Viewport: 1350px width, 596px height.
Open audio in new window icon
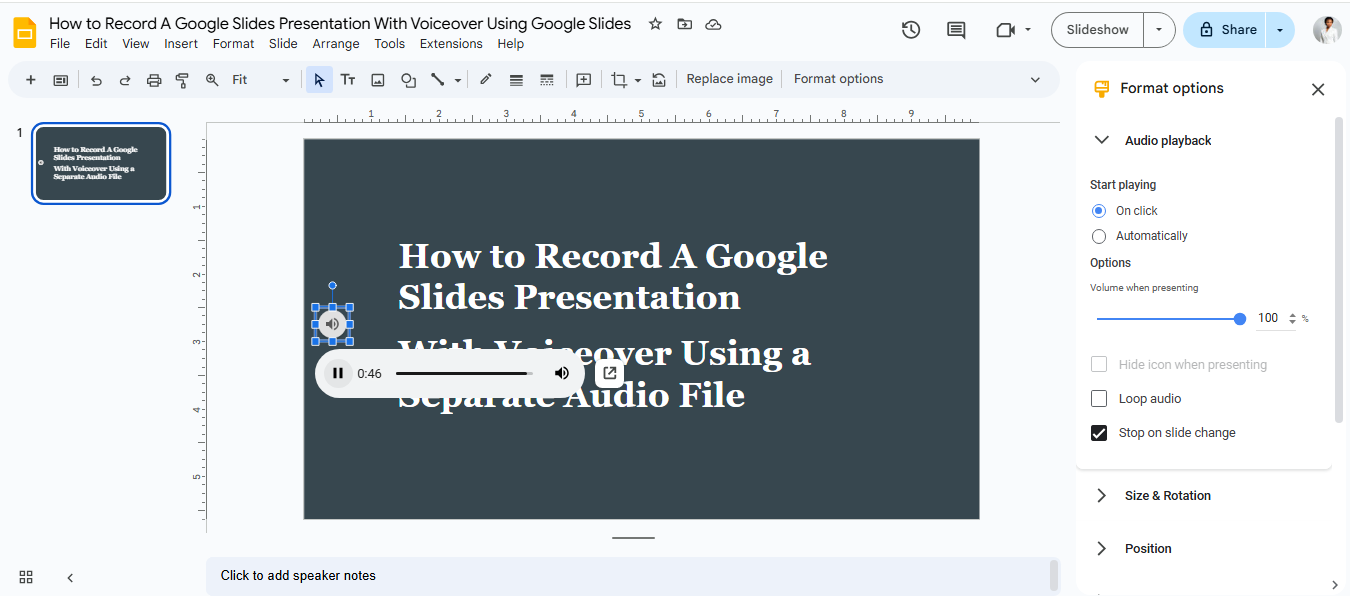click(x=609, y=373)
